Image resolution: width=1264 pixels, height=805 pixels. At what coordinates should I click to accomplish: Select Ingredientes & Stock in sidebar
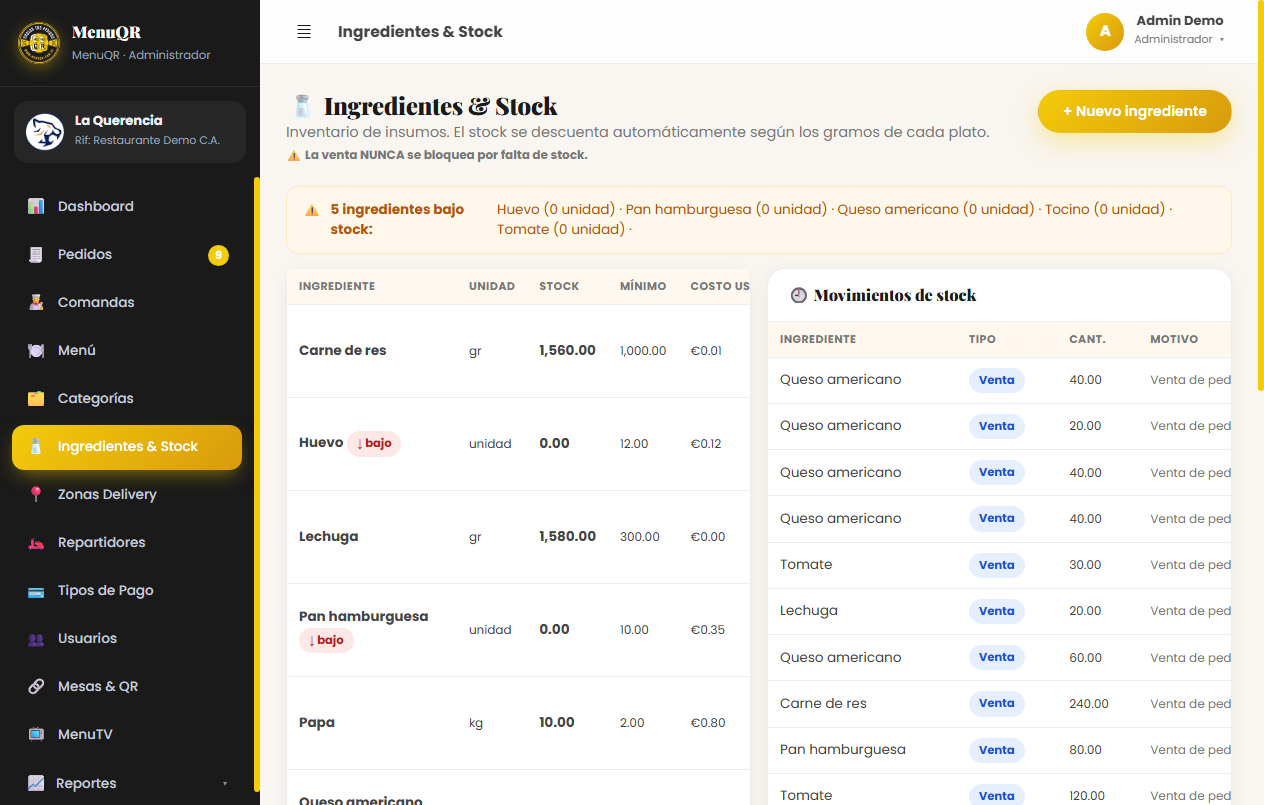tap(127, 447)
